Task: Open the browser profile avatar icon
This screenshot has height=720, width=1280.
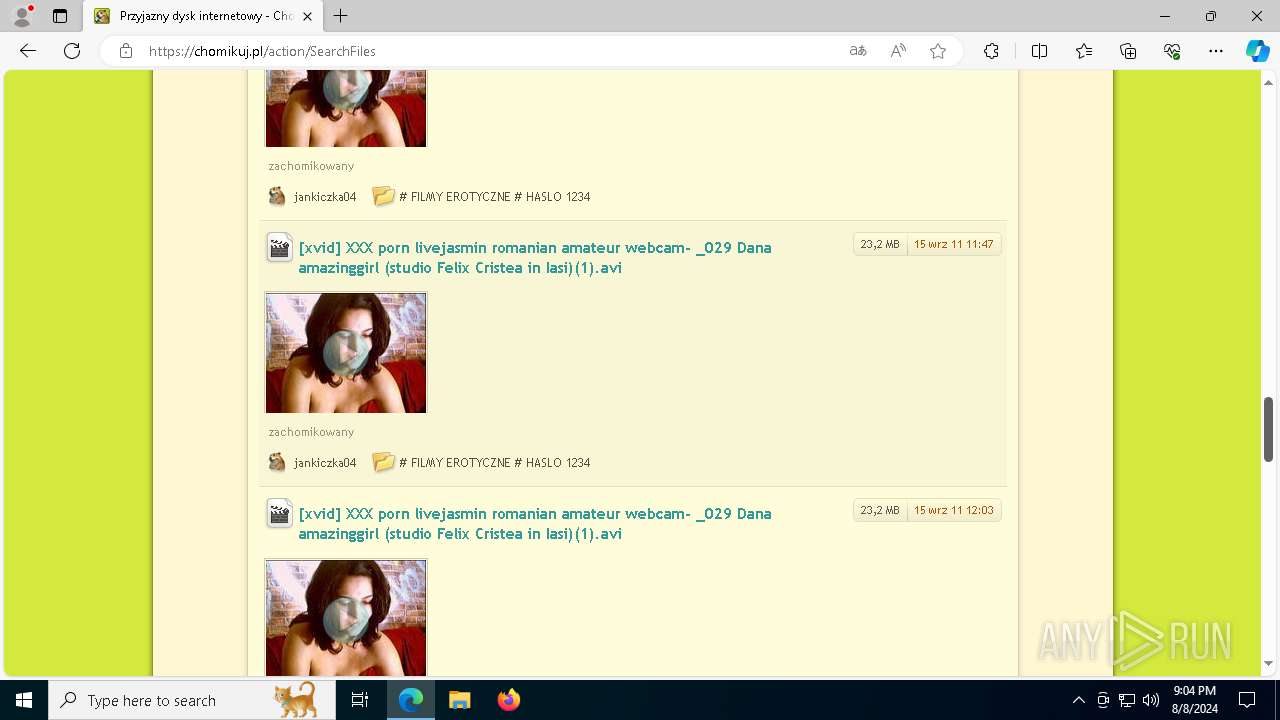Action: (21, 16)
